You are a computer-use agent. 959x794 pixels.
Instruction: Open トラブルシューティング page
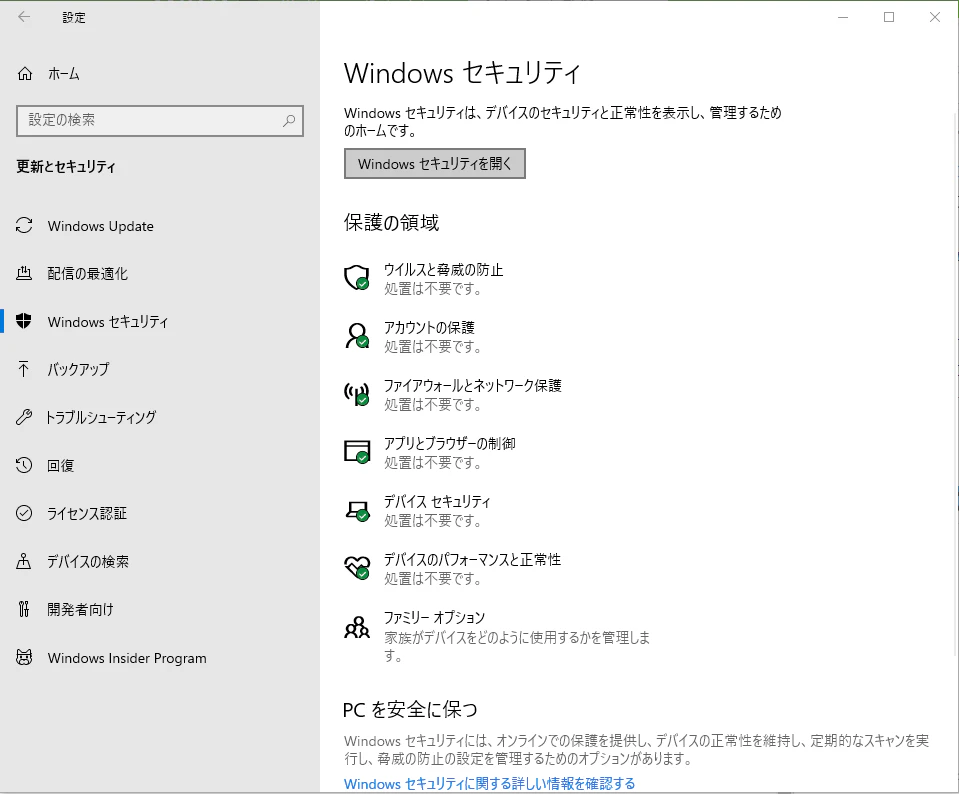pyautogui.click(x=160, y=417)
